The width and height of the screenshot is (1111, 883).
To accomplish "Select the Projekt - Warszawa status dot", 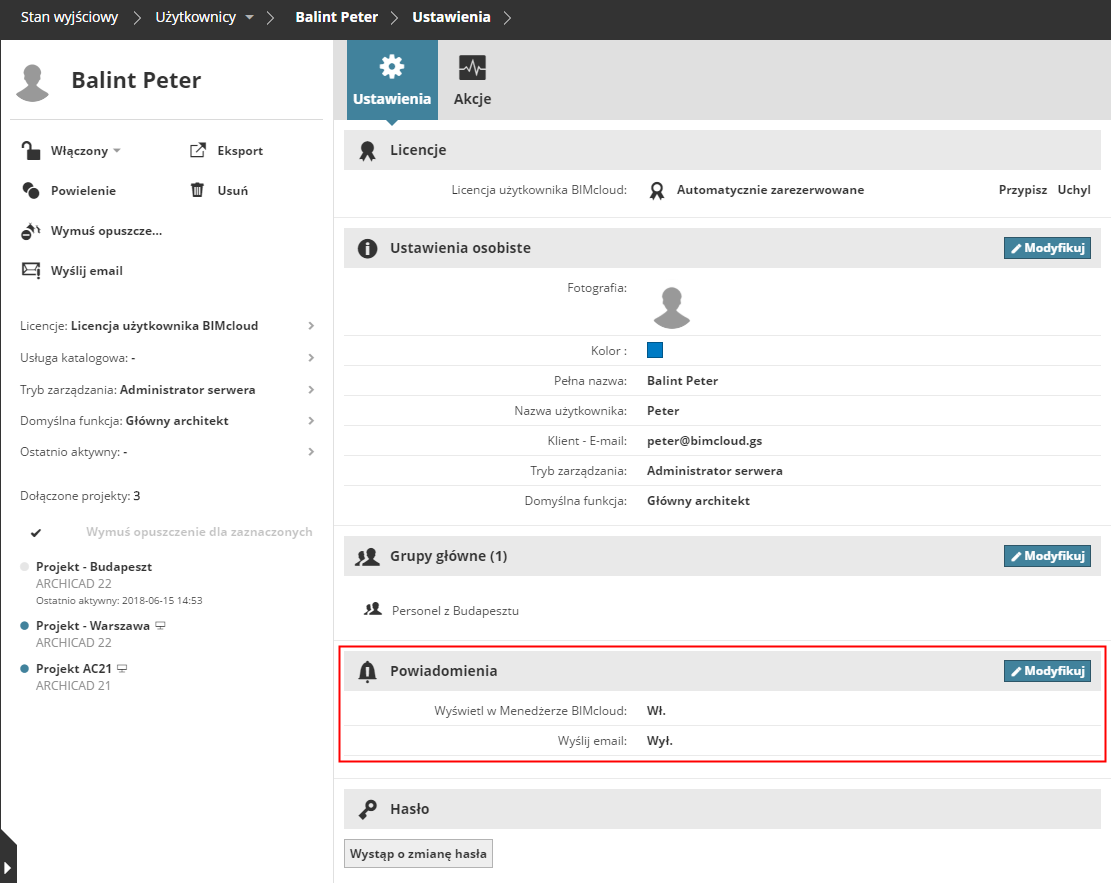I will pyautogui.click(x=25, y=626).
